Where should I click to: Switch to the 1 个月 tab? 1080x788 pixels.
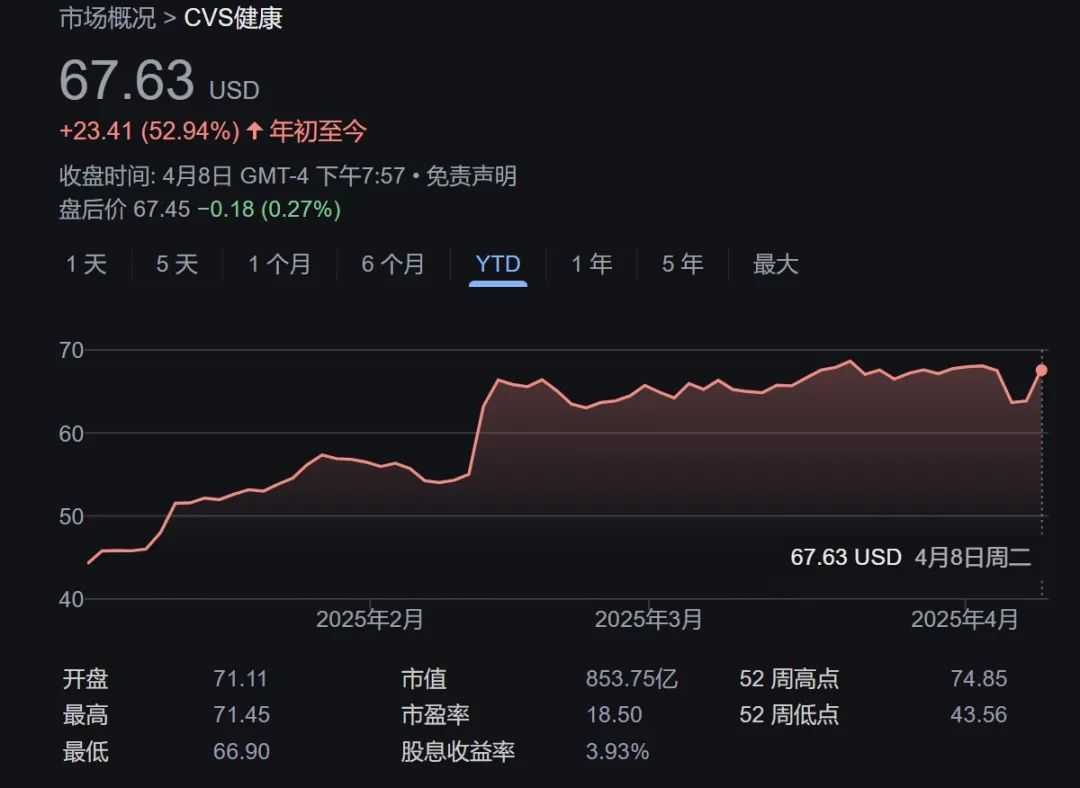(x=279, y=264)
